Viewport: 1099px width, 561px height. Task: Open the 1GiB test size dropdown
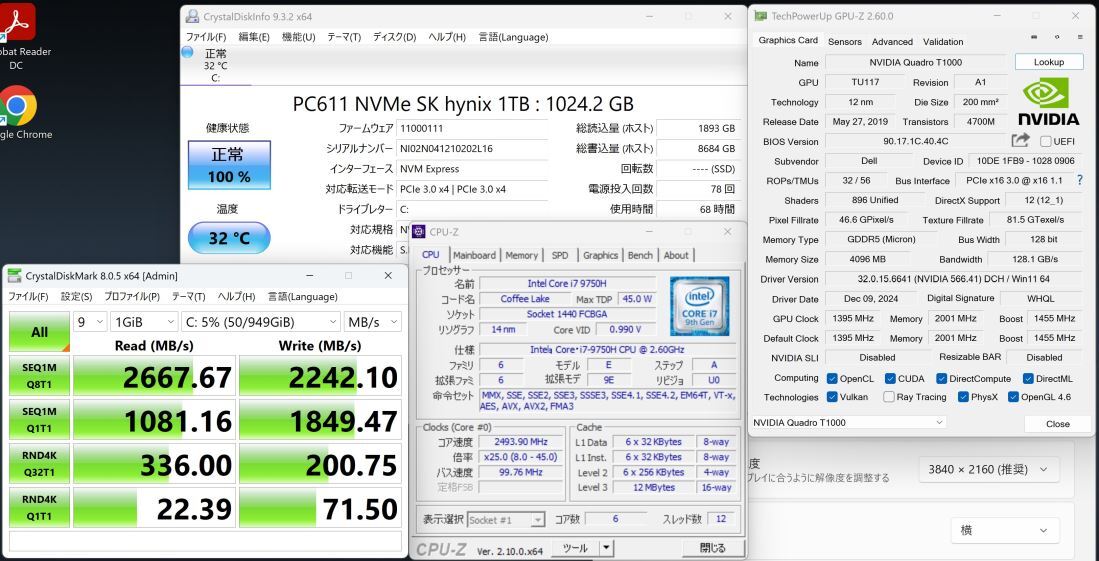(x=144, y=322)
